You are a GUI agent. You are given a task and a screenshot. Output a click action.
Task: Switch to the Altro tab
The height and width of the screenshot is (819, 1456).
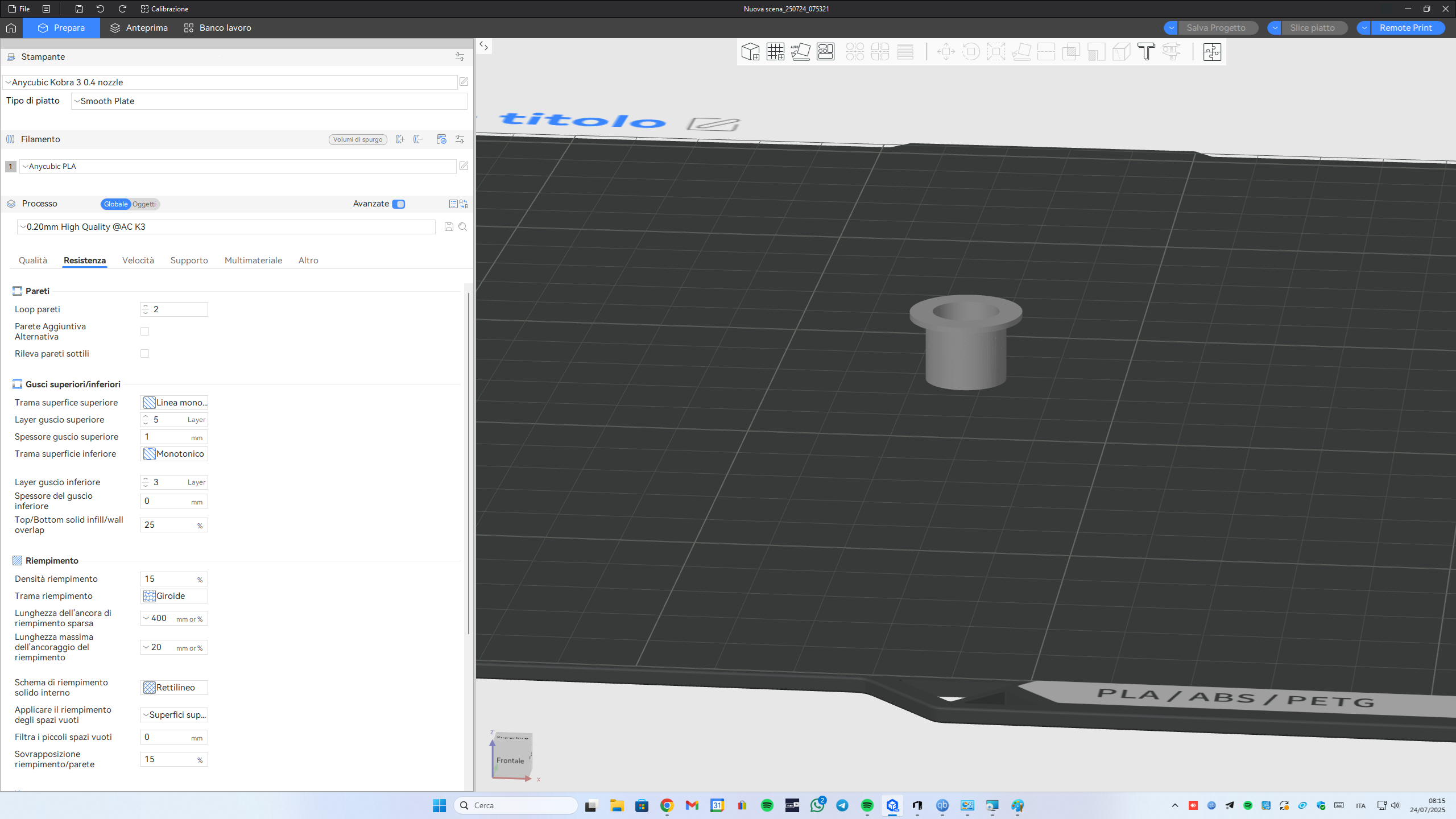click(308, 260)
